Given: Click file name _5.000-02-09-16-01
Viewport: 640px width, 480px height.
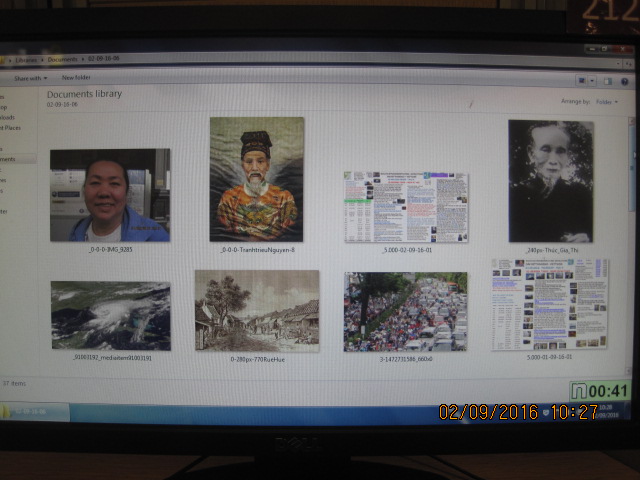Looking at the screenshot, I should (407, 250).
